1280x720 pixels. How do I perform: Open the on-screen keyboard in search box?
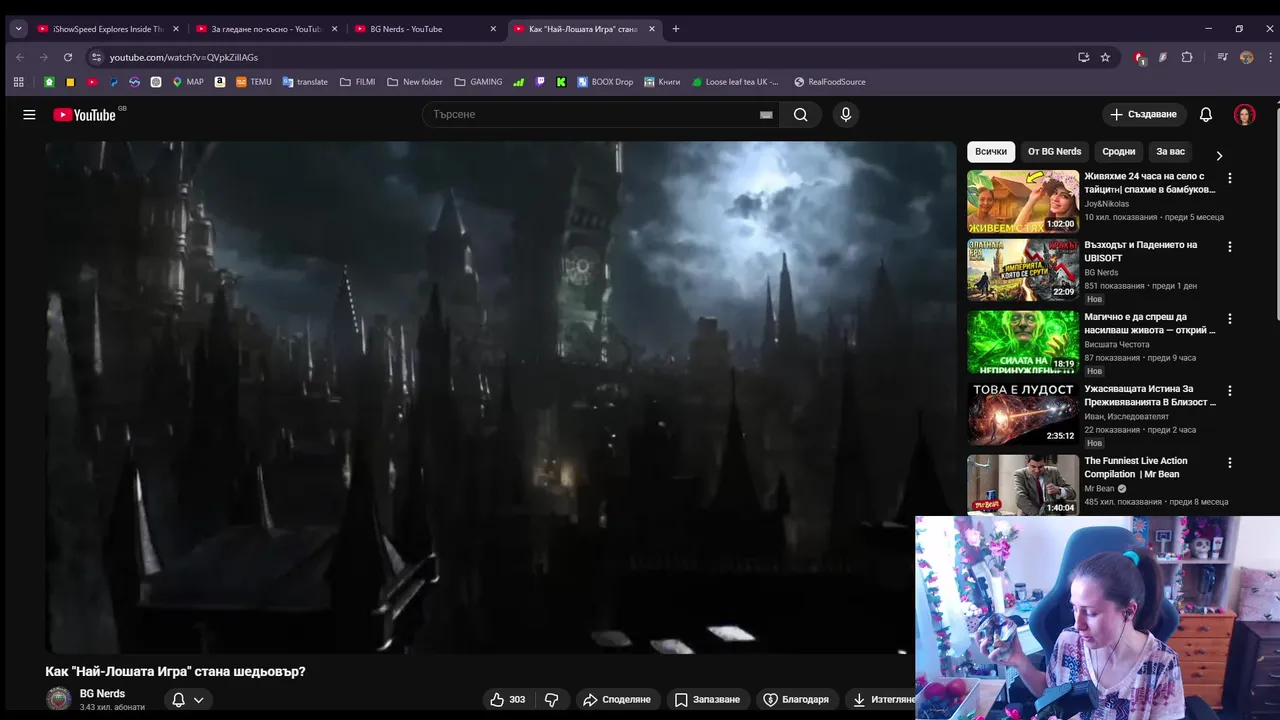pos(766,115)
